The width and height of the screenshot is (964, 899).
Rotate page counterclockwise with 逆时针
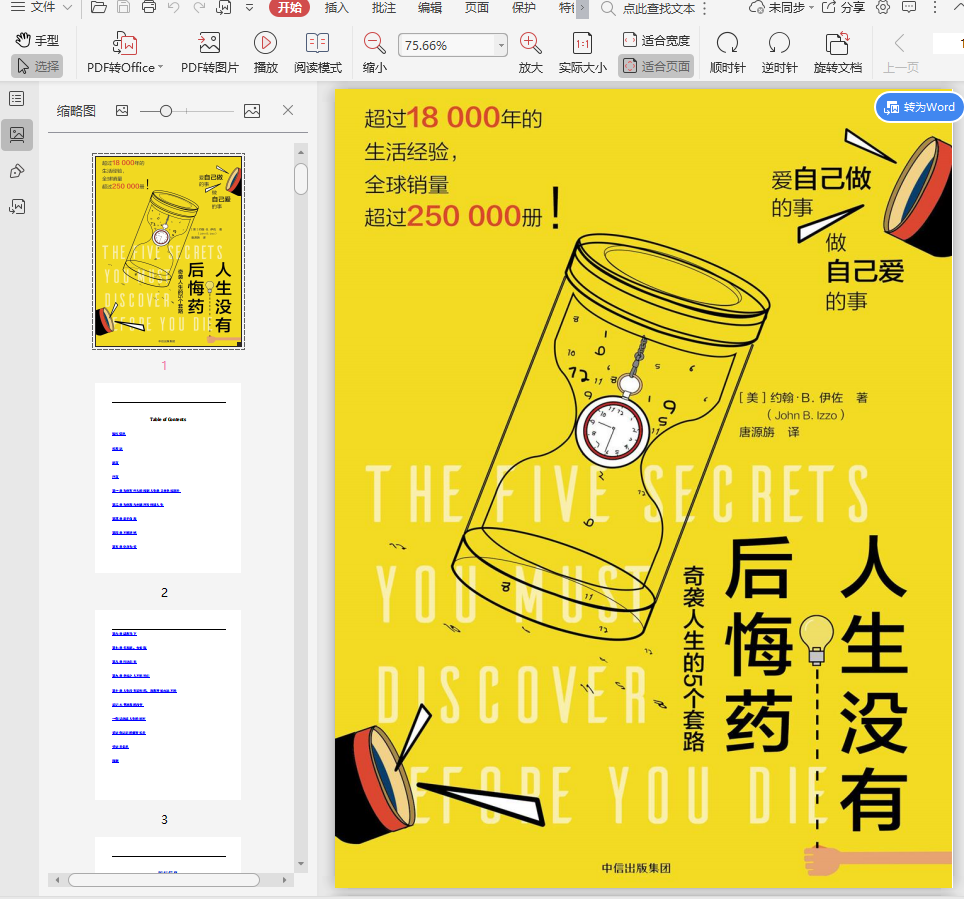[779, 44]
